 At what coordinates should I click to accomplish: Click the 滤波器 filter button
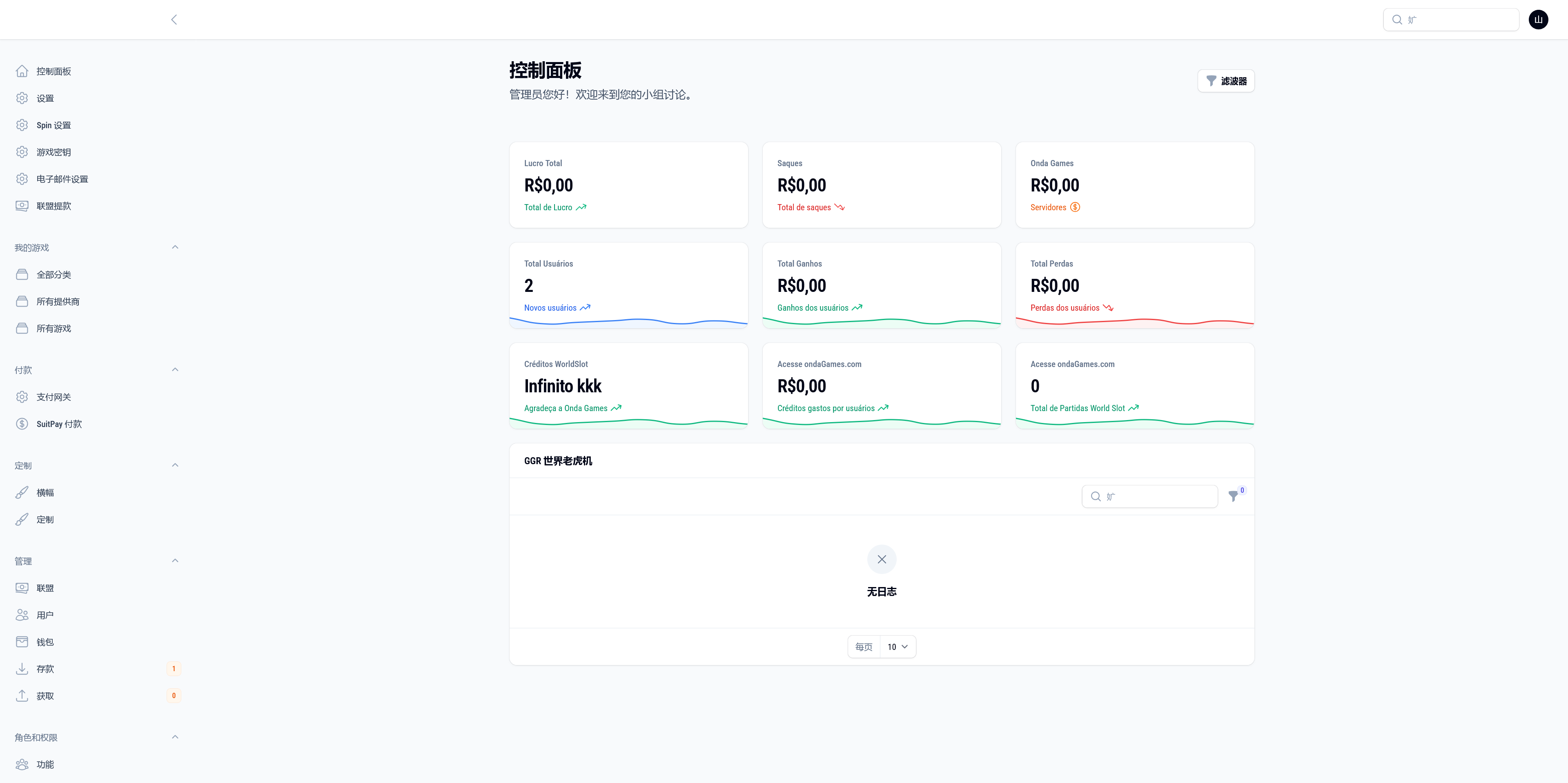(1226, 81)
